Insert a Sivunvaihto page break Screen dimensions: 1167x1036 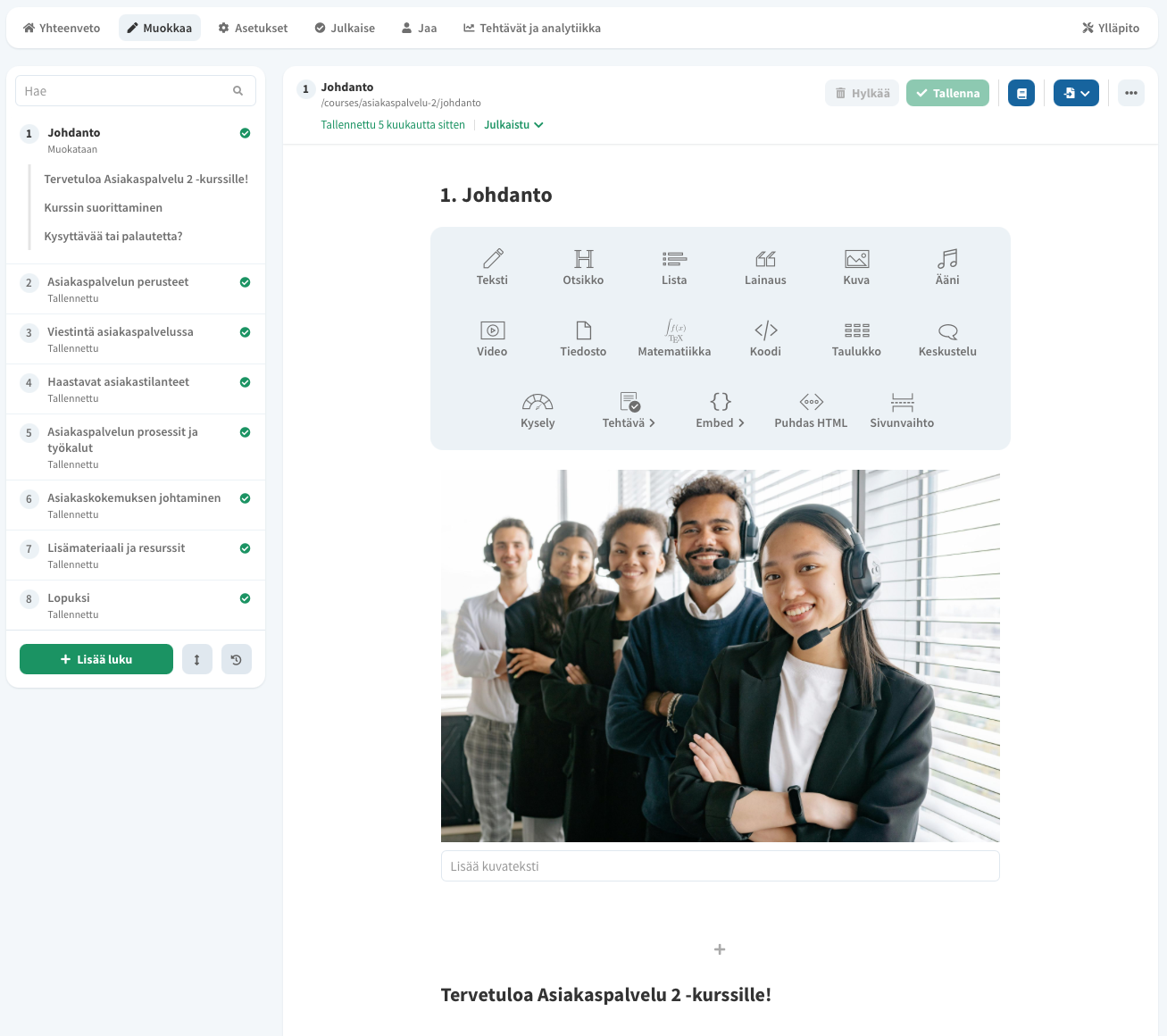tap(902, 409)
